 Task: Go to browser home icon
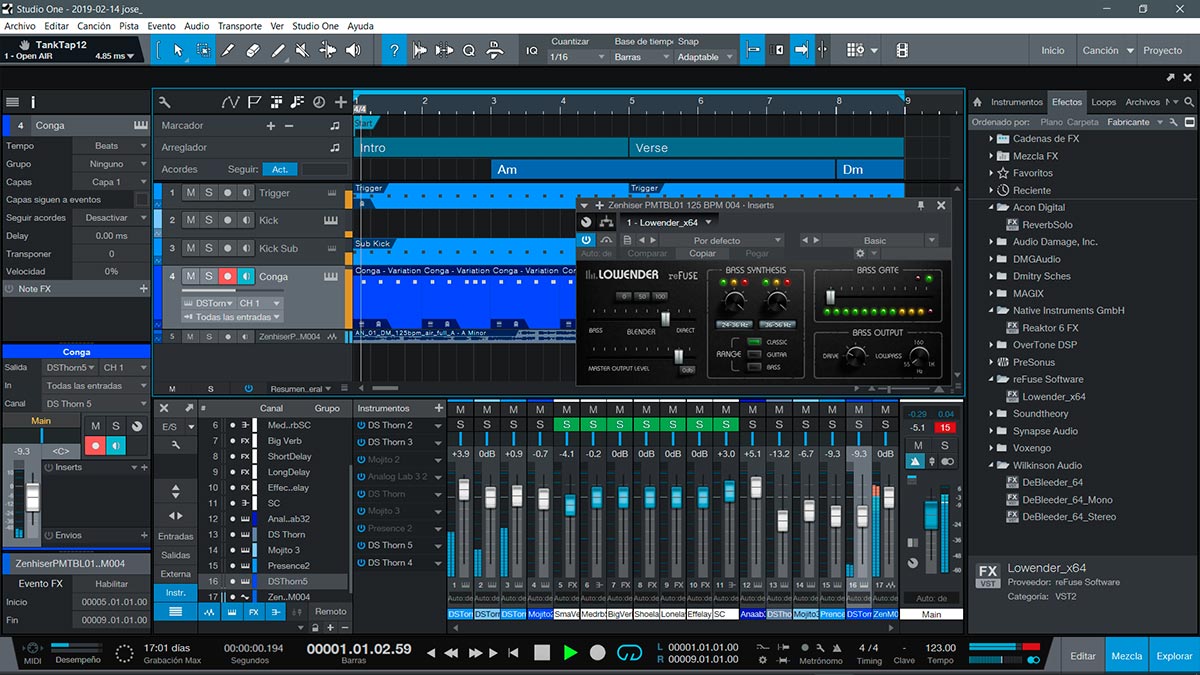[977, 102]
